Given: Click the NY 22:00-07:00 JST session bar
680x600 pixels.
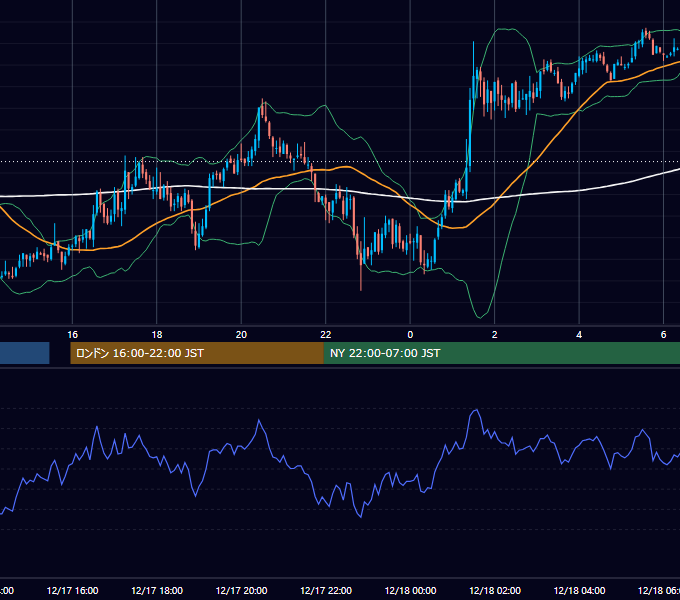Looking at the screenshot, I should 502,353.
